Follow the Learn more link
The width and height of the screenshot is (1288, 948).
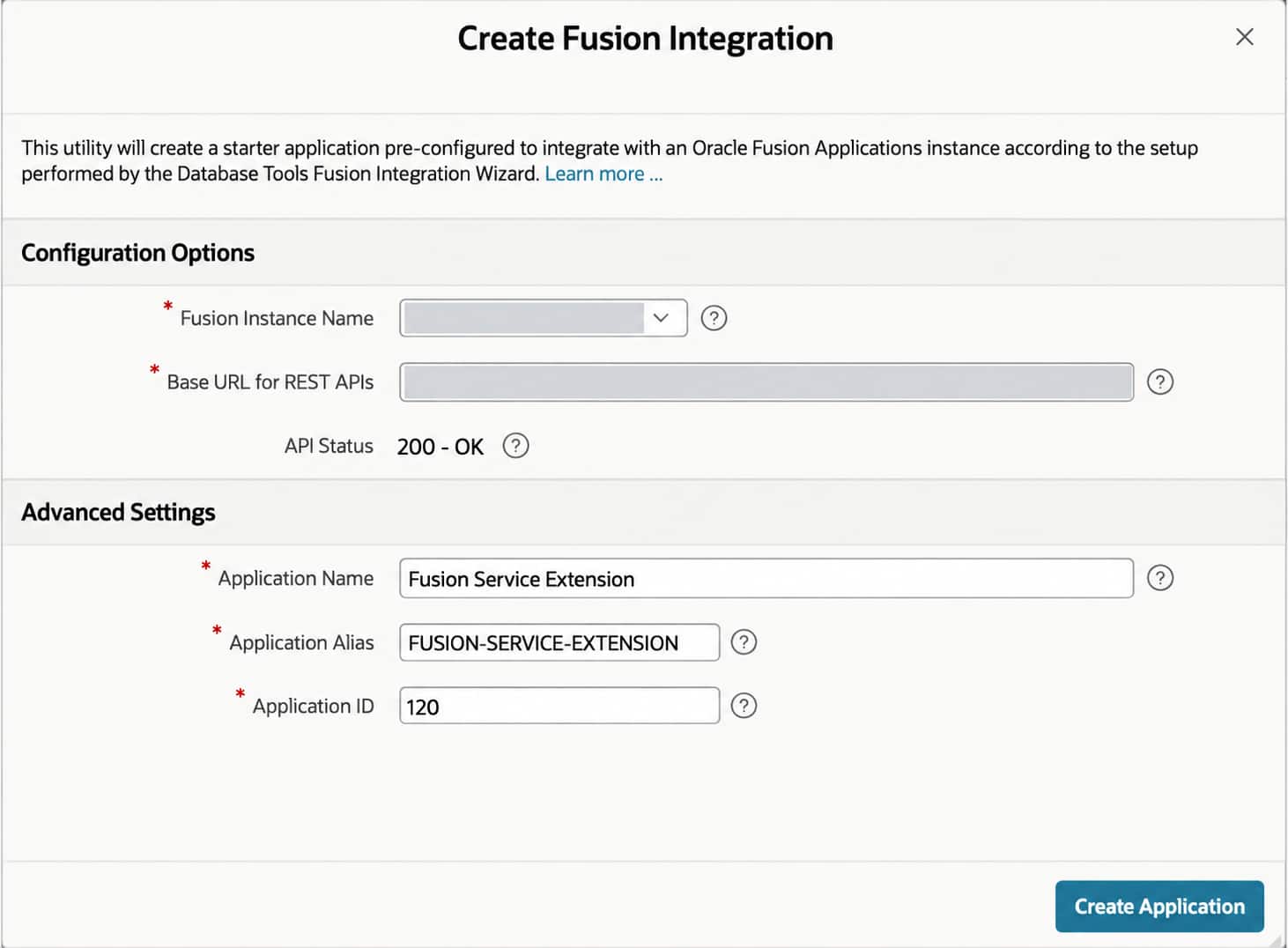603,174
